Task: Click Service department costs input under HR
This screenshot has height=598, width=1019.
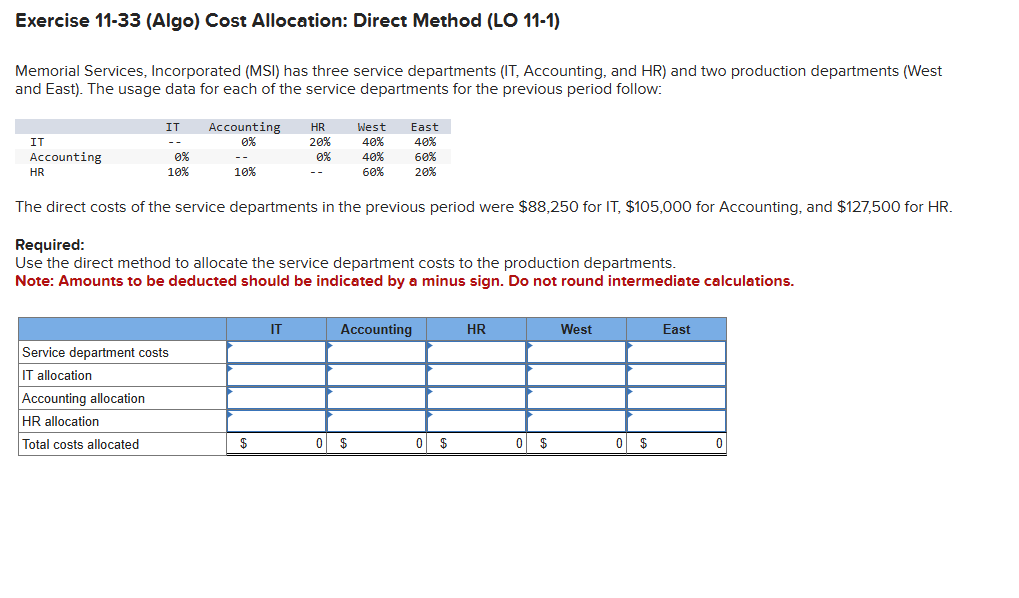Action: pyautogui.click(x=476, y=352)
